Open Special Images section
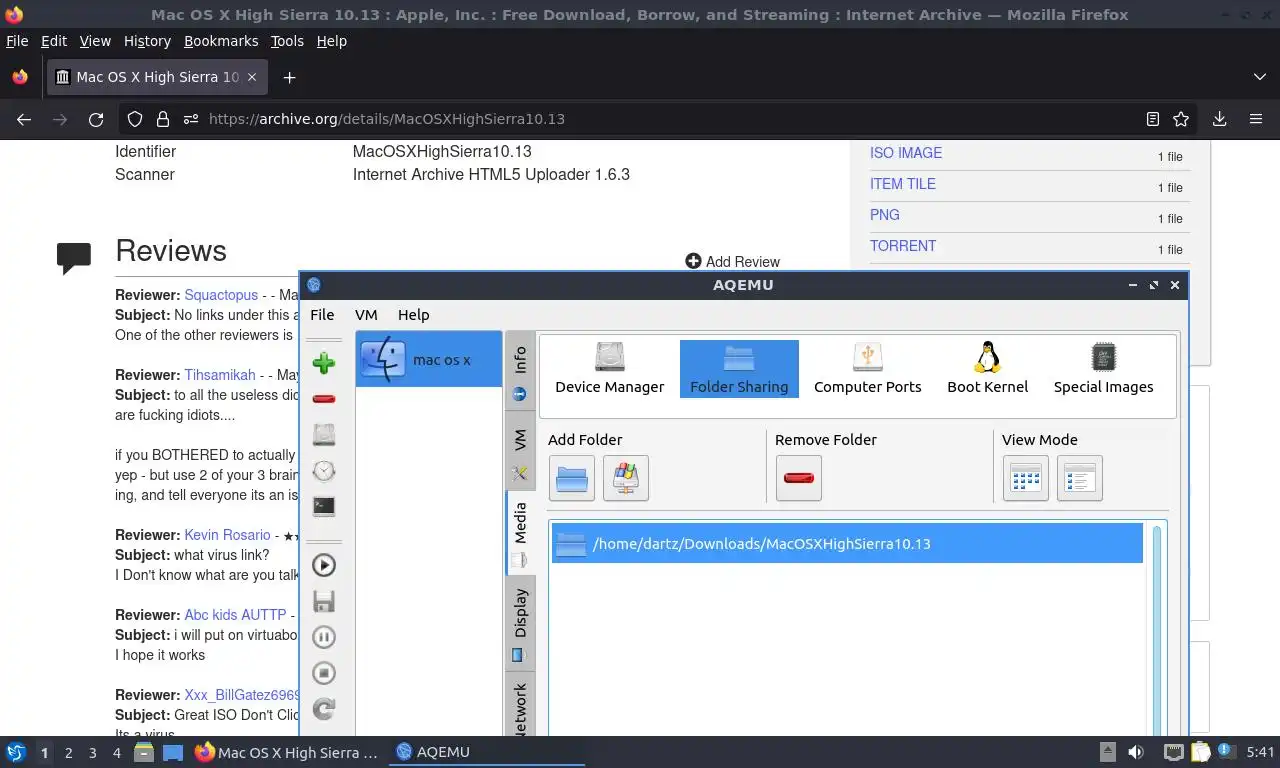This screenshot has height=768, width=1280. tap(1103, 368)
